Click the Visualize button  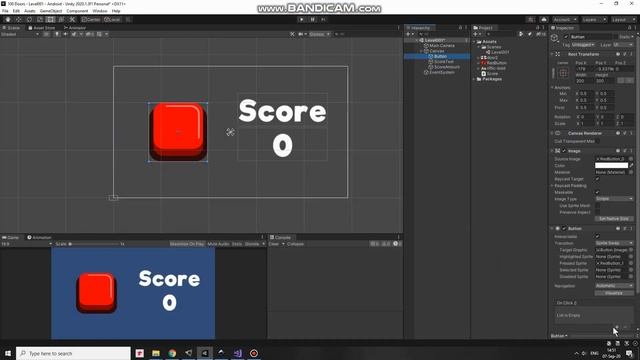614,293
